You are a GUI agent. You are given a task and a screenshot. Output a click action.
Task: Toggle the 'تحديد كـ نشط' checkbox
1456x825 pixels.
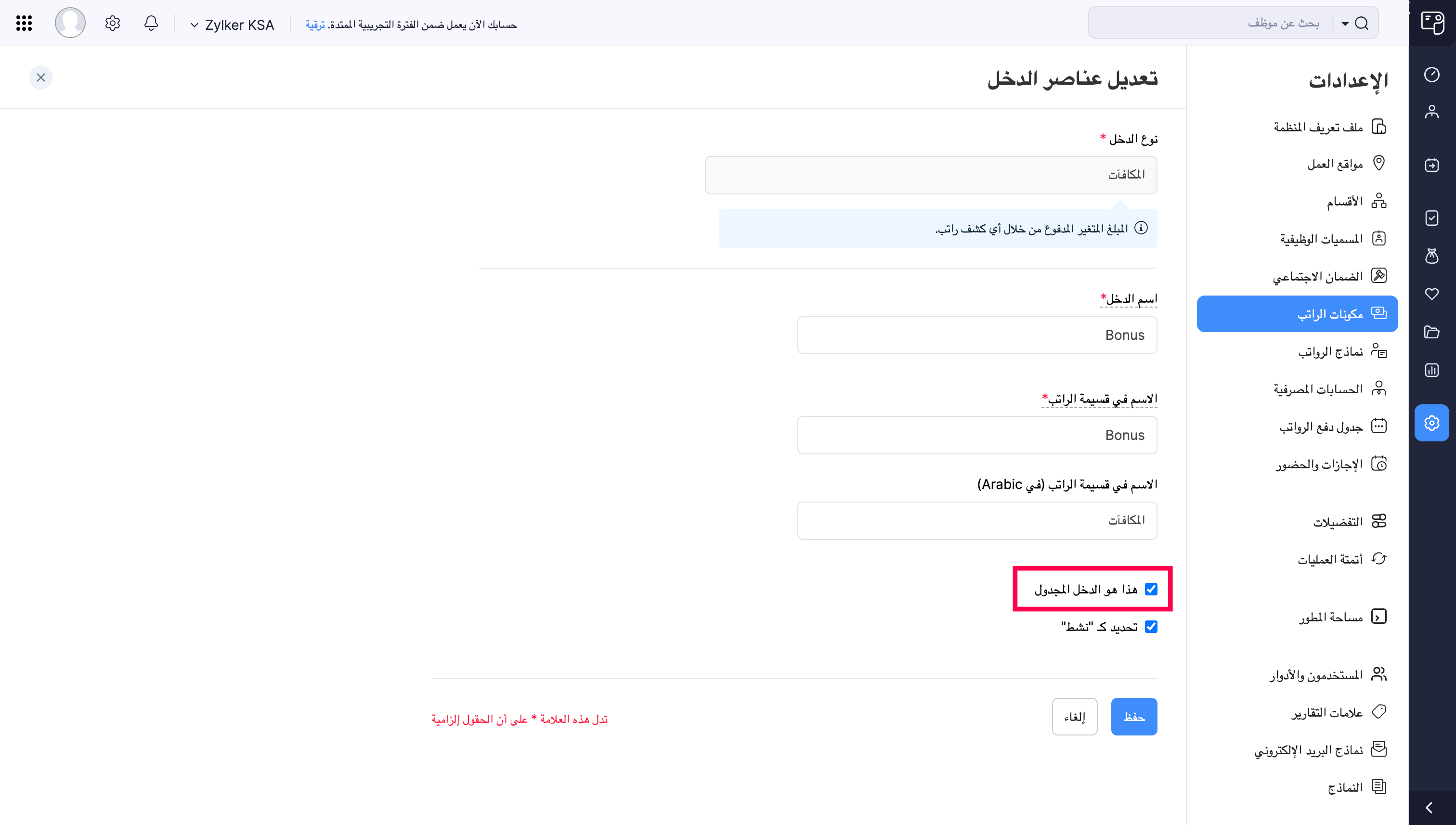pos(1151,627)
